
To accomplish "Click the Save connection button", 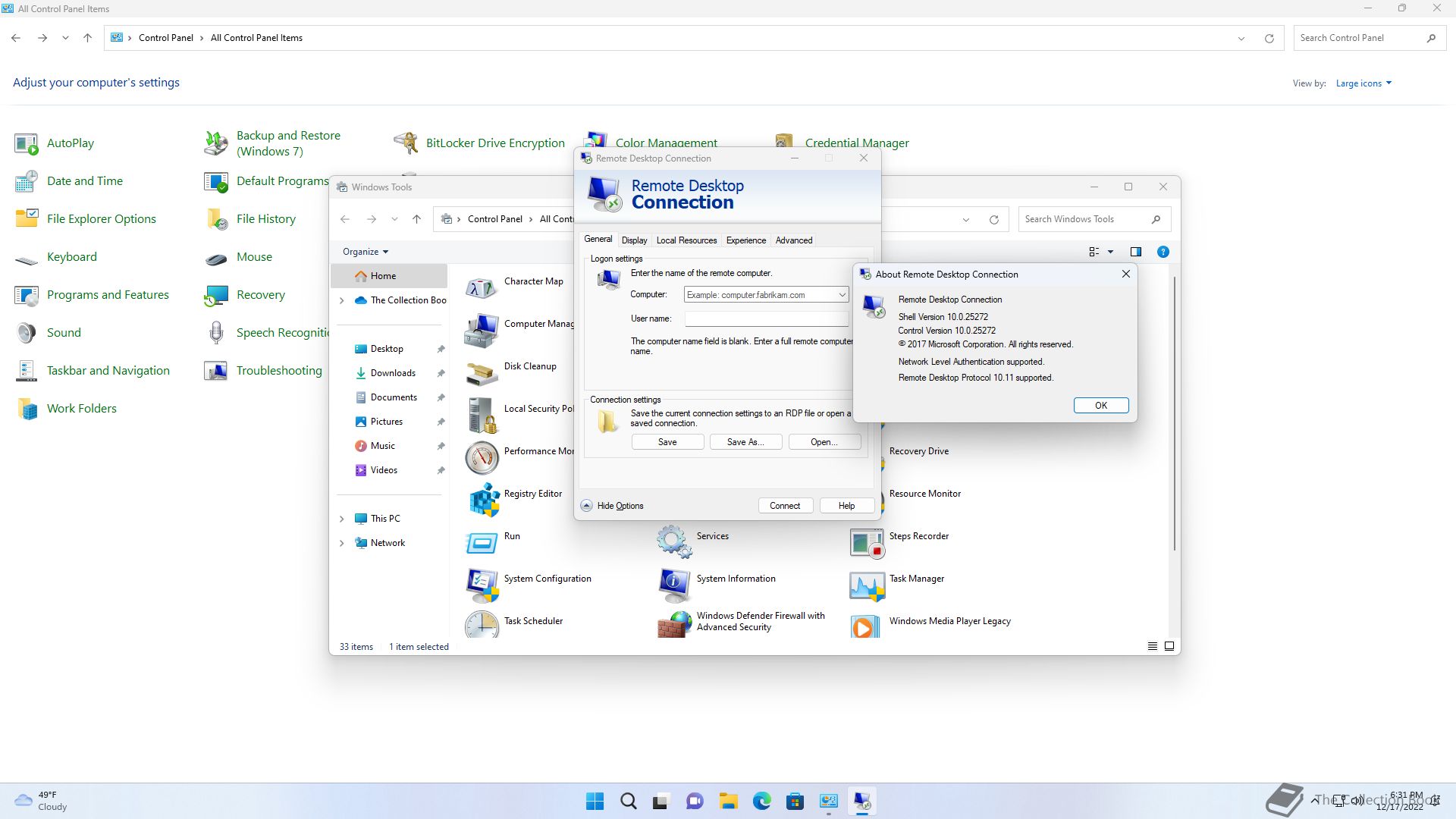I will point(667,442).
